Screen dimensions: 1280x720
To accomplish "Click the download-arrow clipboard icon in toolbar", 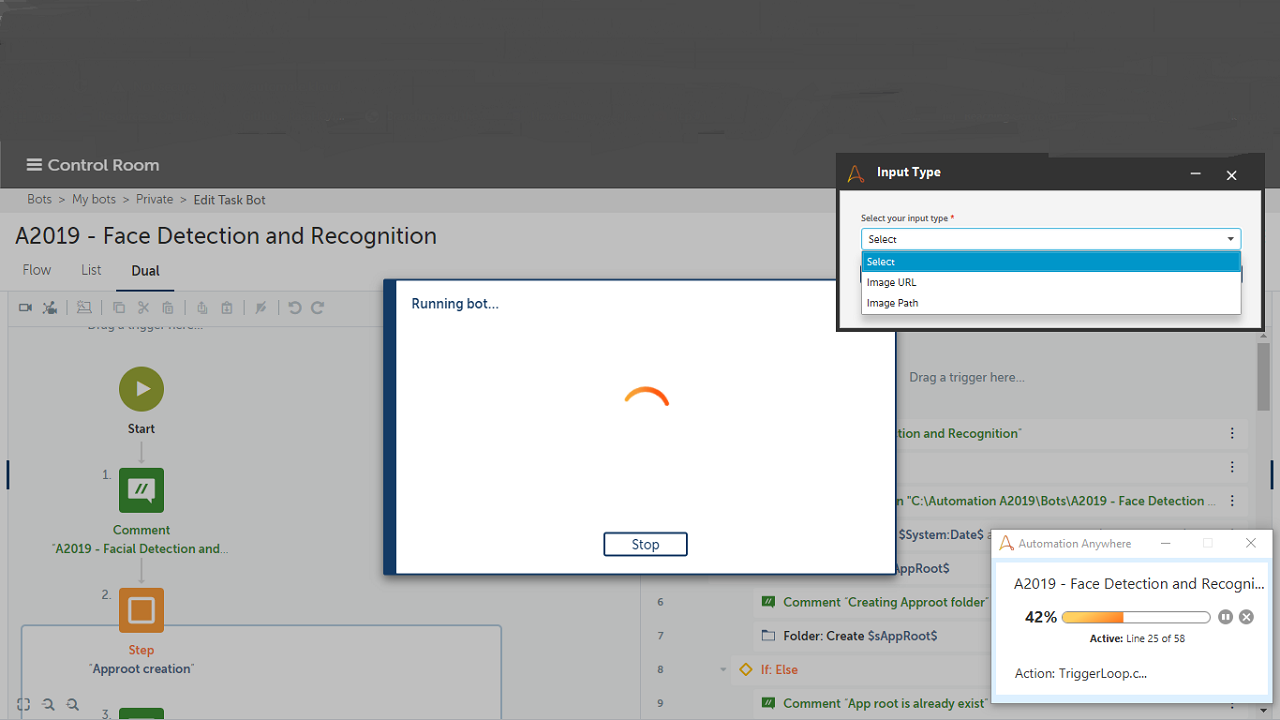I will click(x=227, y=308).
